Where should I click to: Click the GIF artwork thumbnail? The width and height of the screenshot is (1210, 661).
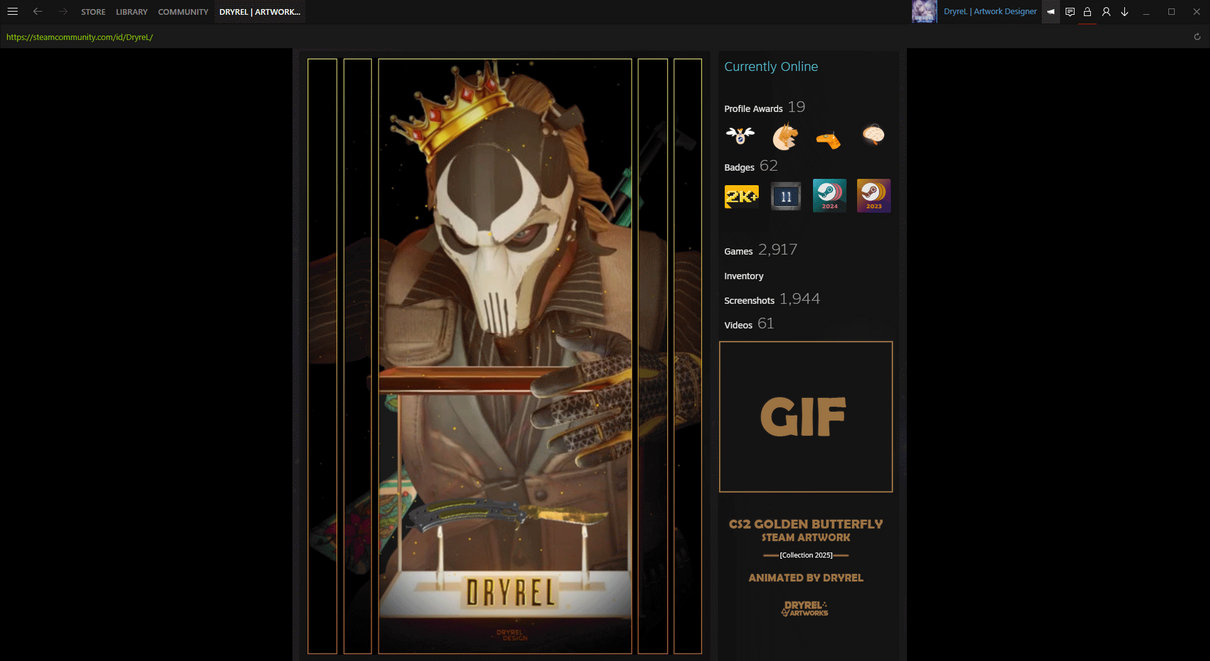tap(806, 417)
